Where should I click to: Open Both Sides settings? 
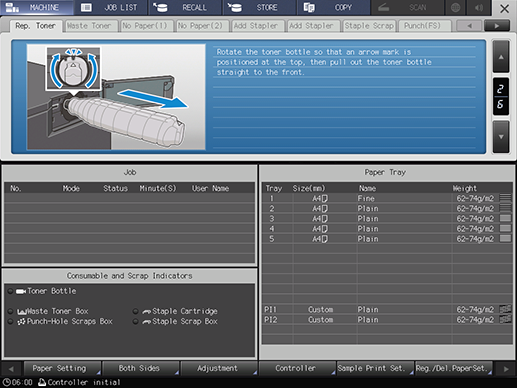coord(140,368)
